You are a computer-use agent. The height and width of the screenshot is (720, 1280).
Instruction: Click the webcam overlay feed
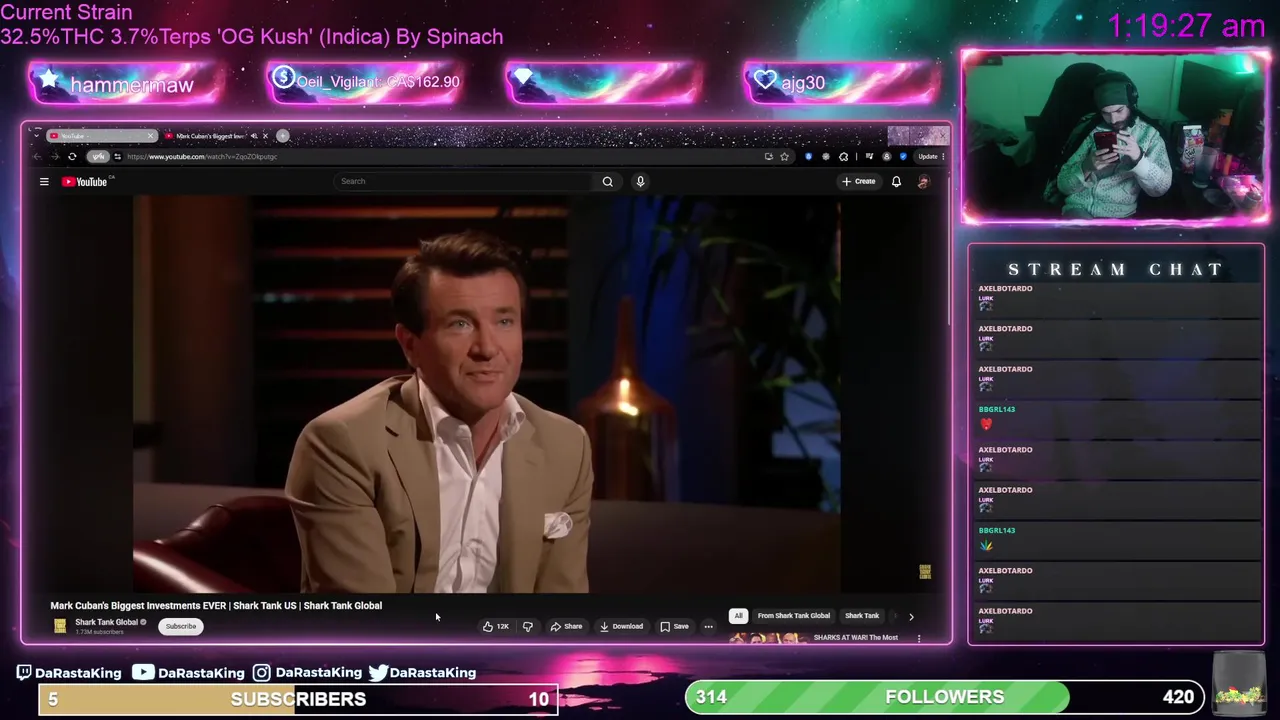coord(1115,137)
